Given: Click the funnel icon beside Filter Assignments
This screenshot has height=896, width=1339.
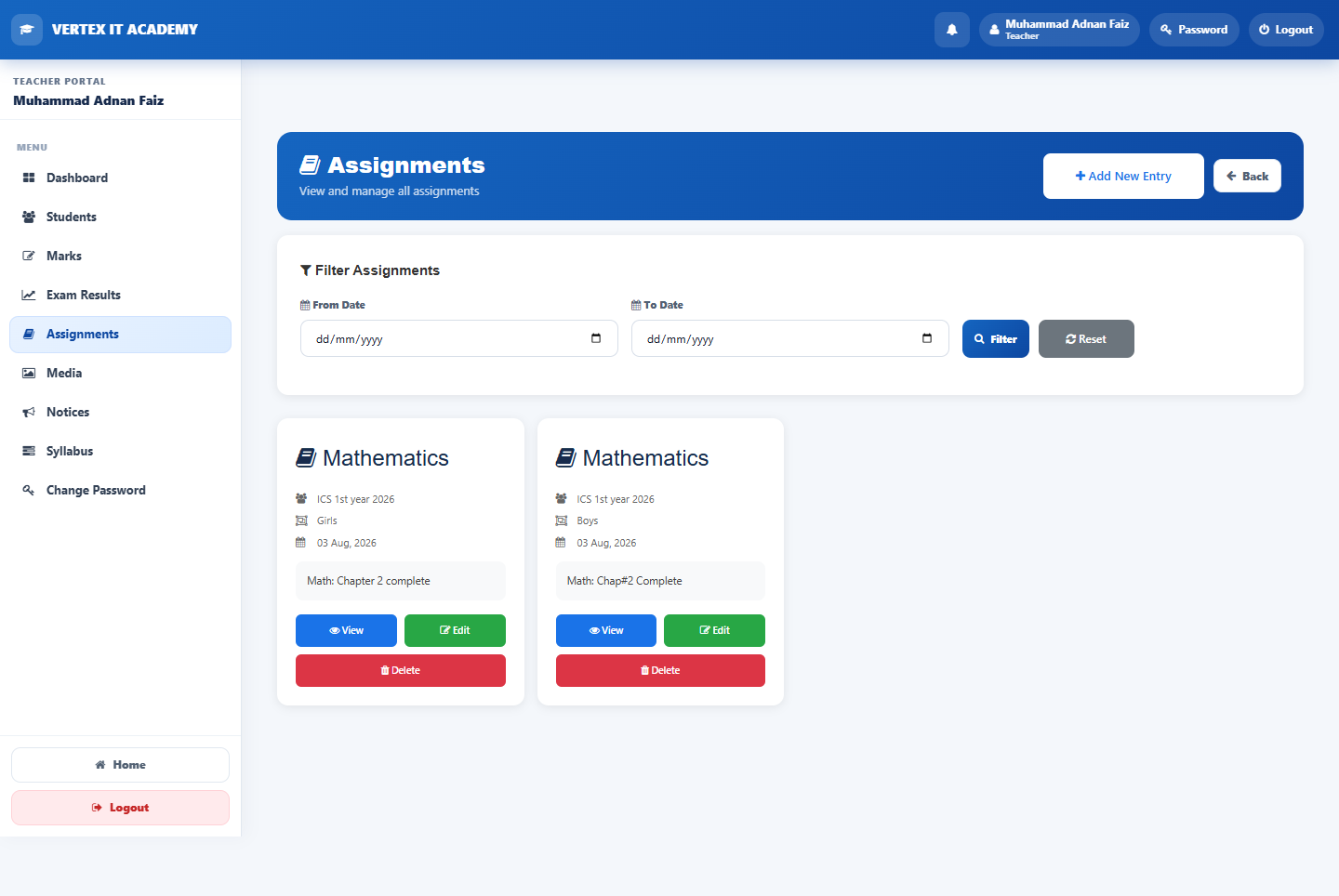Looking at the screenshot, I should (306, 270).
